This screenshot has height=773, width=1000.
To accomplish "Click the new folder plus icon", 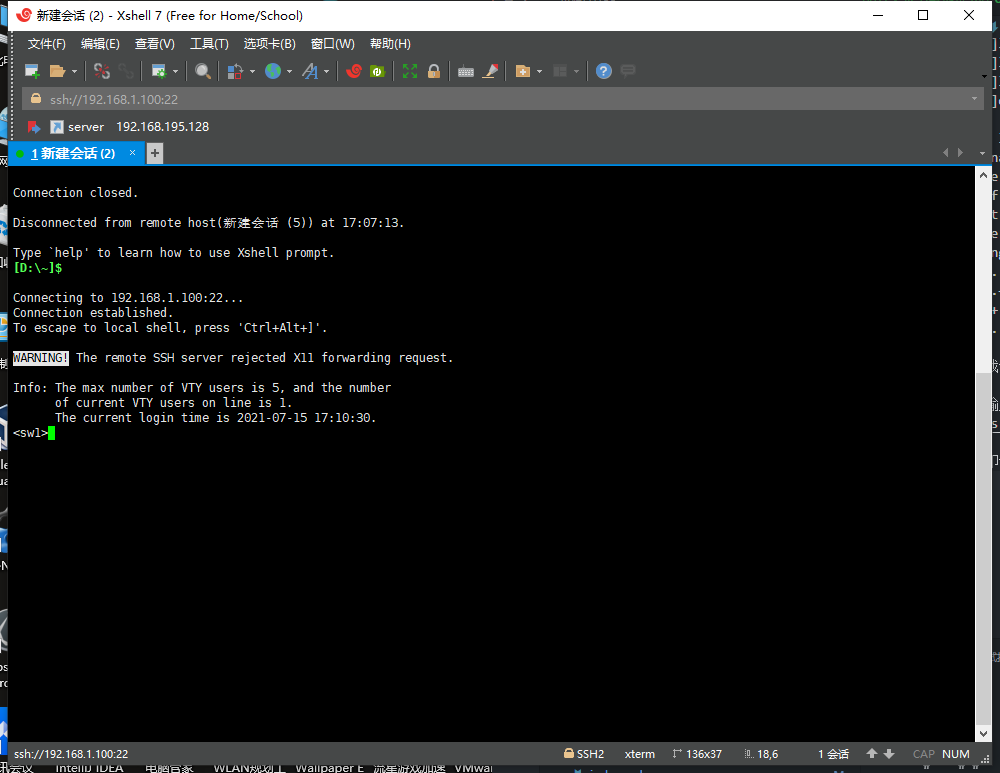I will [523, 71].
